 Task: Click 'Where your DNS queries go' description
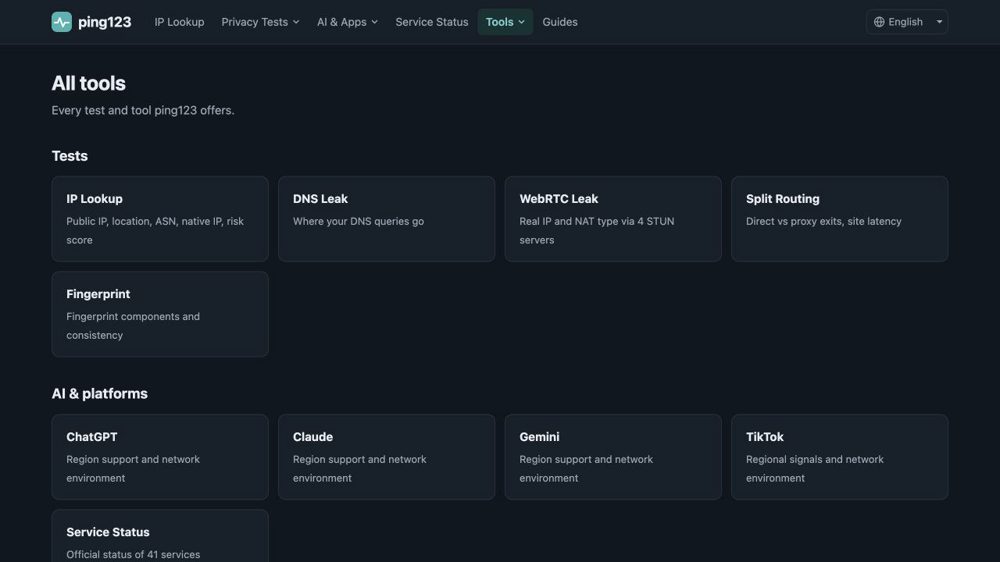pyautogui.click(x=358, y=221)
